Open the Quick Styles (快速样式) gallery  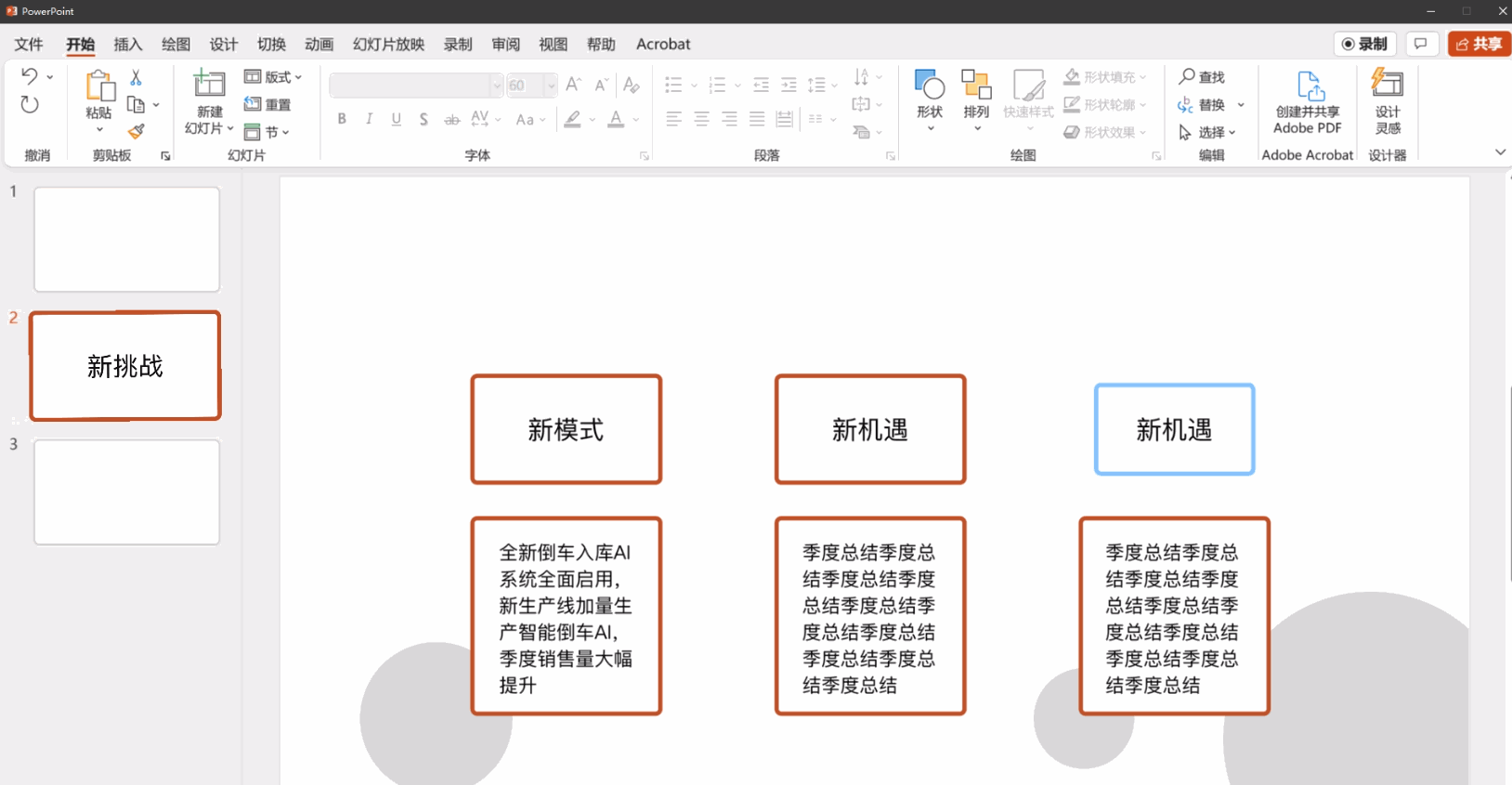pyautogui.click(x=1029, y=99)
